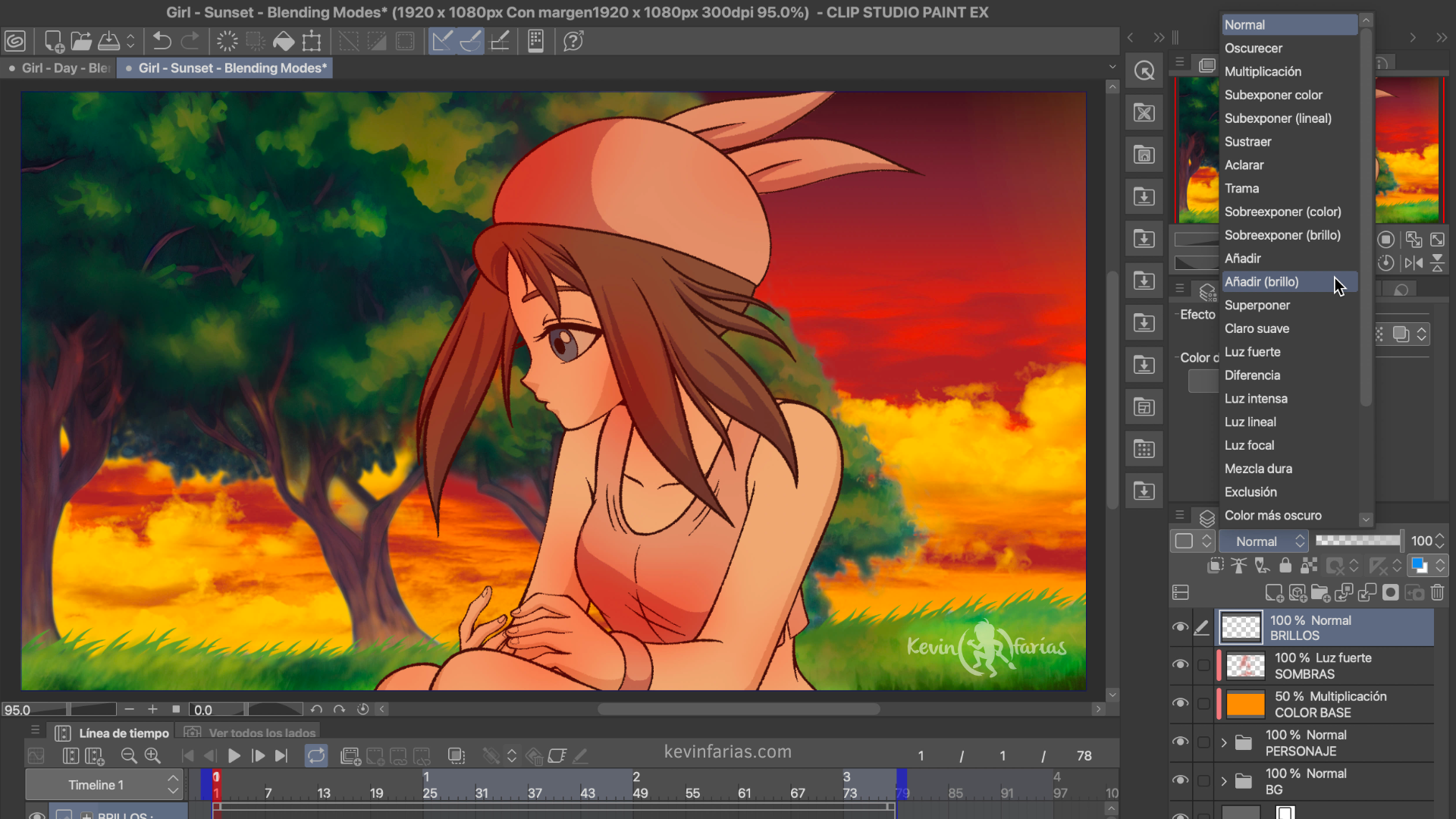Click the blend list scroll-down arrow
1456x819 pixels.
1366,519
